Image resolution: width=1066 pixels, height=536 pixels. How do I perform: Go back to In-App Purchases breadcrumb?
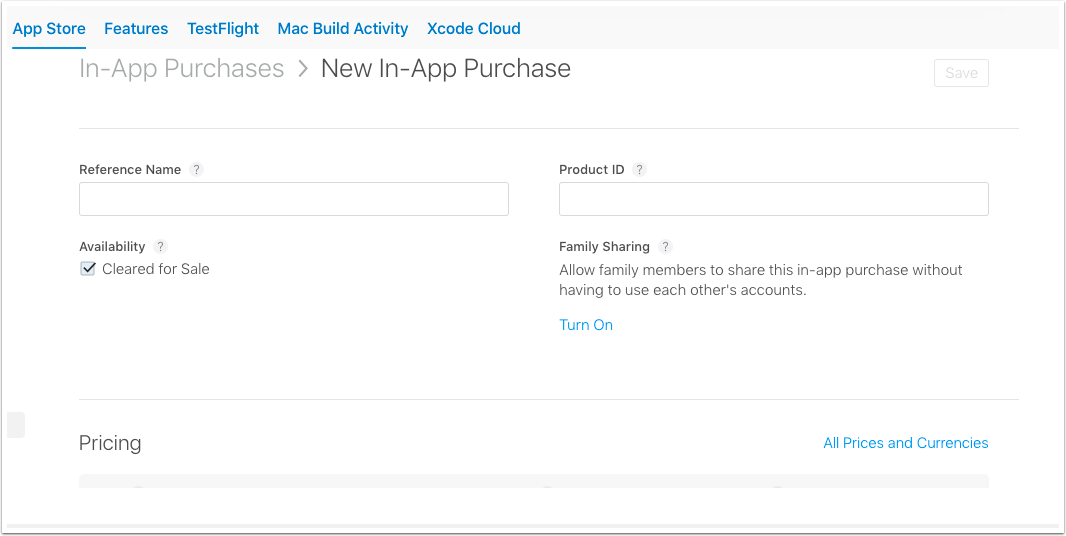point(182,69)
